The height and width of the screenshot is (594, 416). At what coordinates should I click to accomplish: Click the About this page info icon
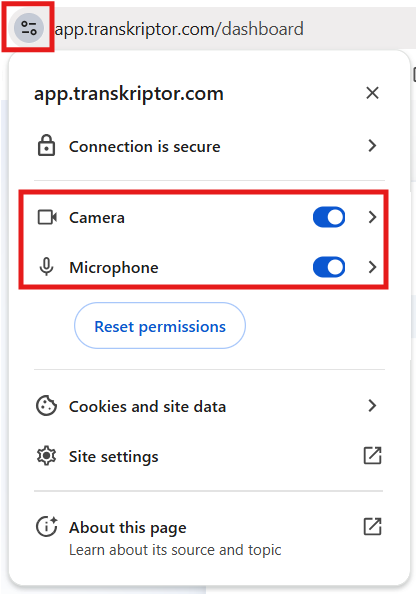(47, 527)
